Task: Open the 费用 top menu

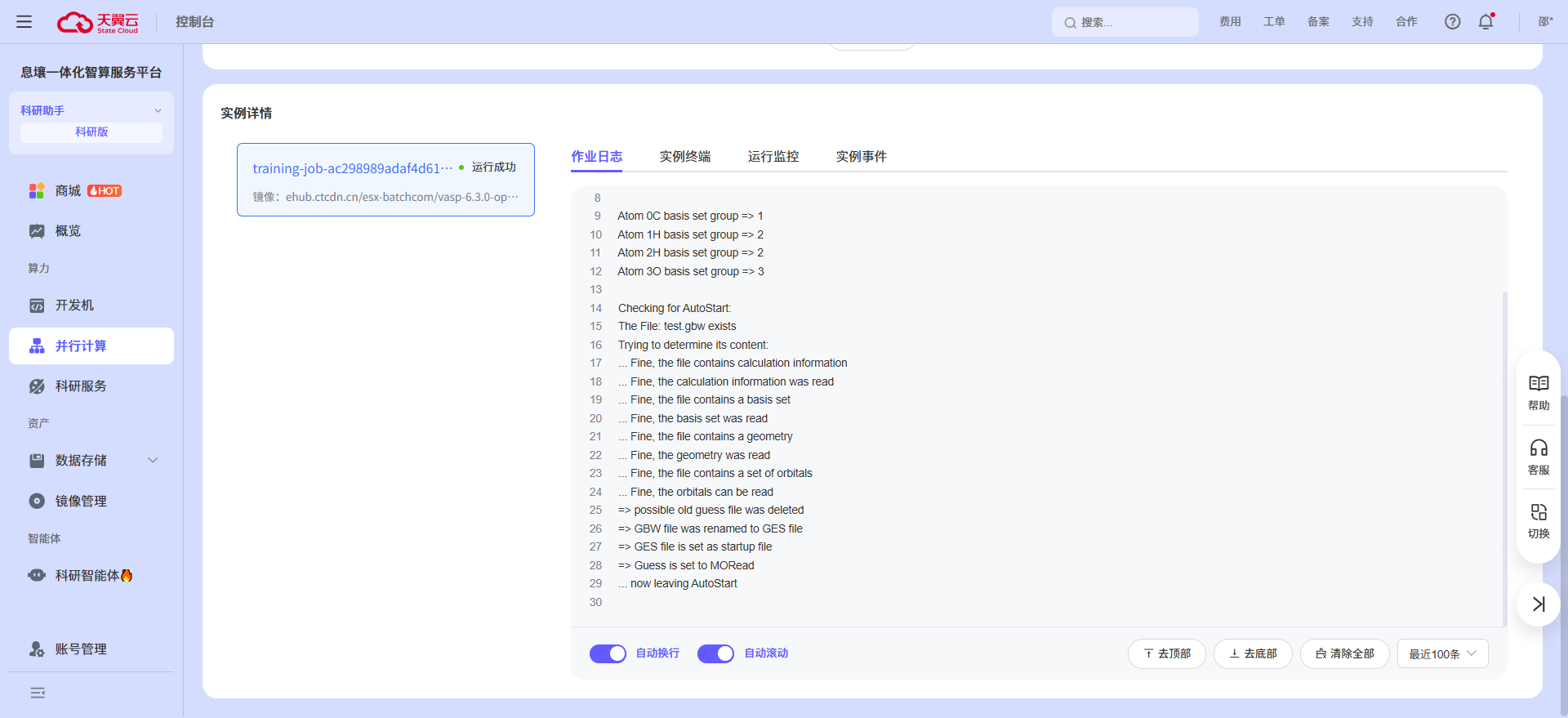Action: pos(1230,22)
